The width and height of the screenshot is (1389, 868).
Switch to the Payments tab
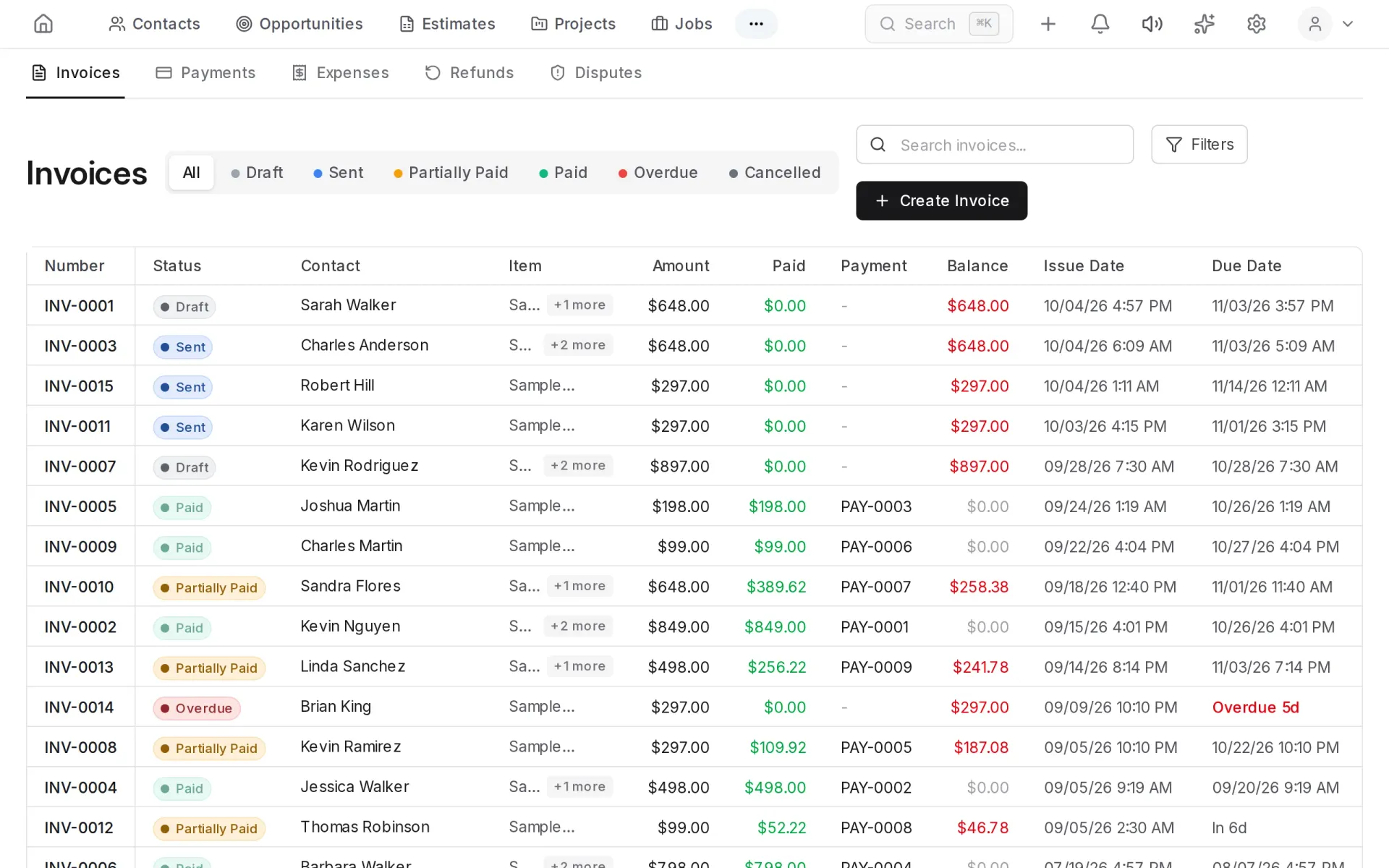coord(205,73)
